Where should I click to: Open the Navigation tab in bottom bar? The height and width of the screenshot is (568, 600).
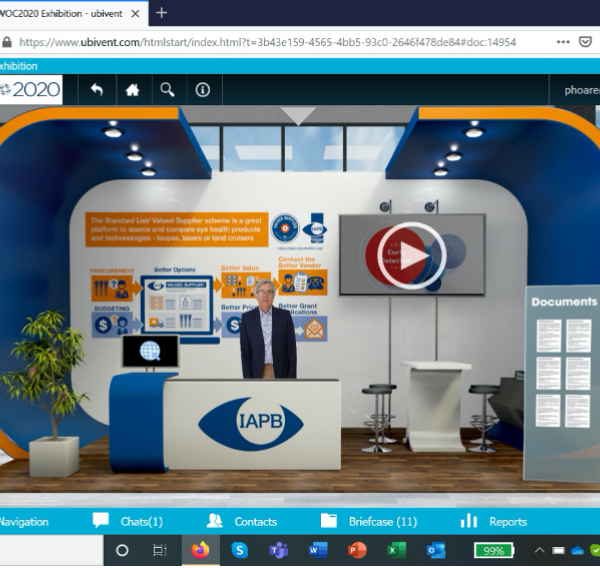pos(24,522)
